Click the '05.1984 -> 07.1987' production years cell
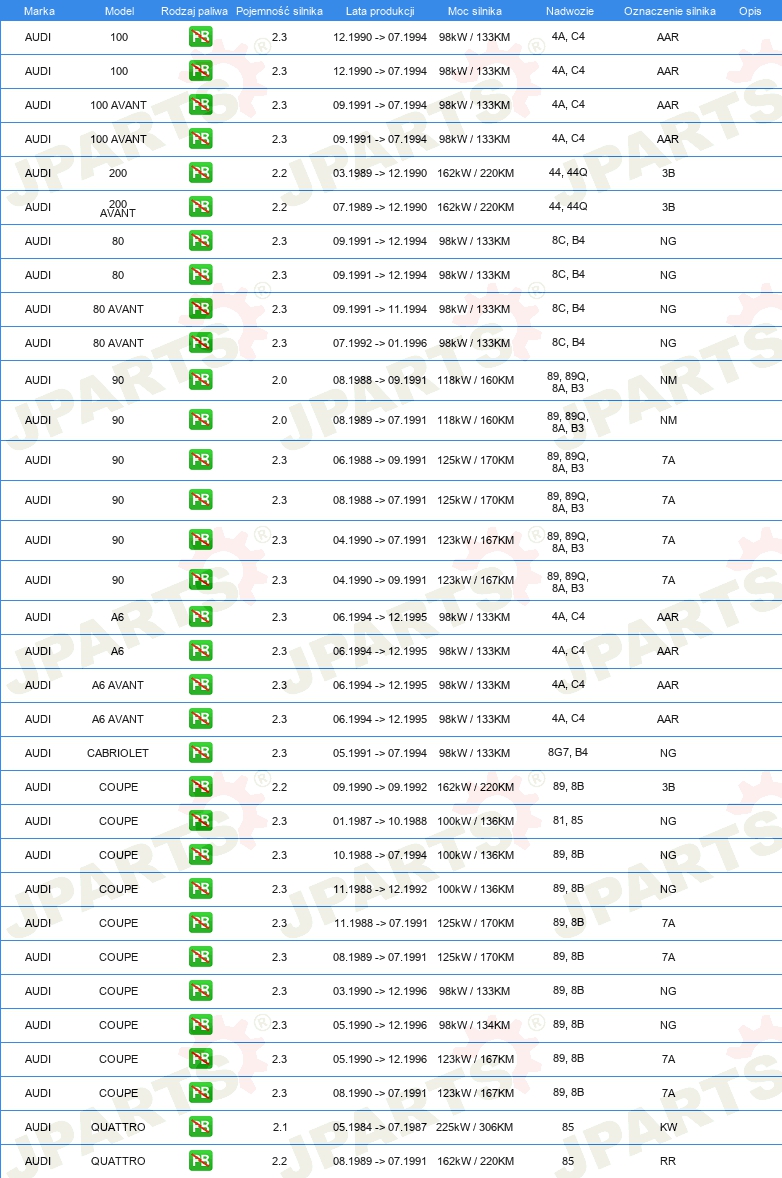The image size is (782, 1178). pyautogui.click(x=380, y=1127)
